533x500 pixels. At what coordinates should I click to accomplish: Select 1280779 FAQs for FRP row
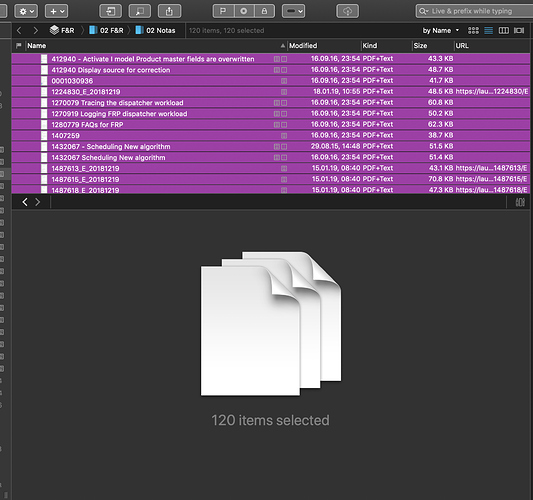[x=271, y=124]
